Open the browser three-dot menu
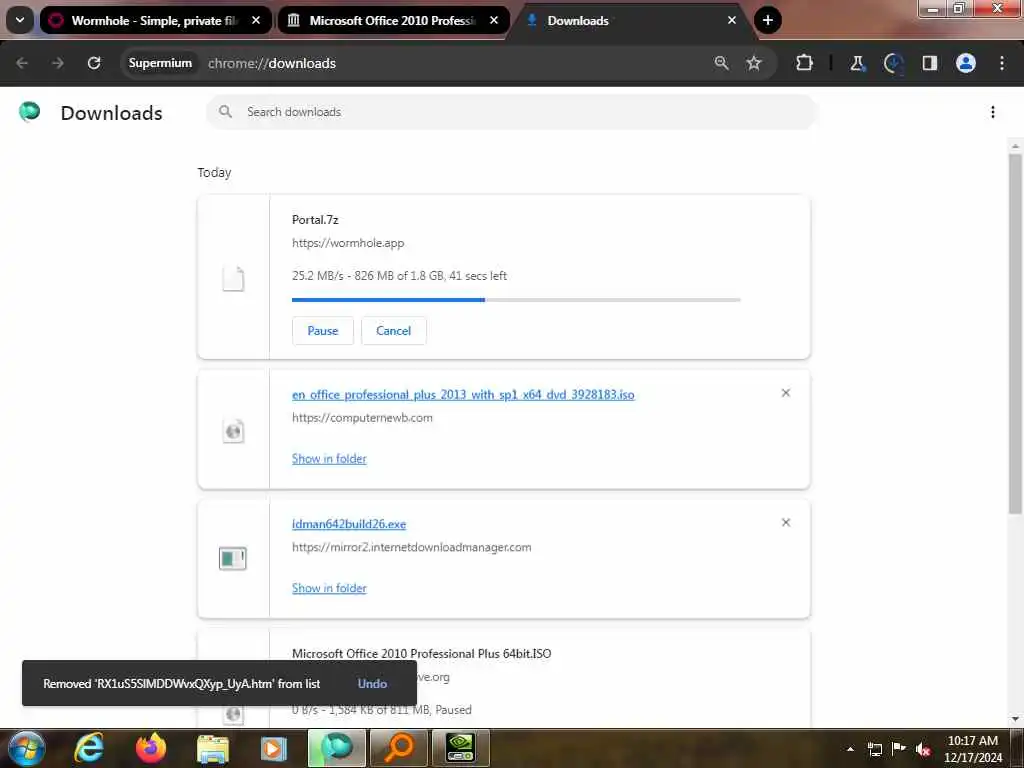The image size is (1024, 768). pyautogui.click(x=1001, y=63)
